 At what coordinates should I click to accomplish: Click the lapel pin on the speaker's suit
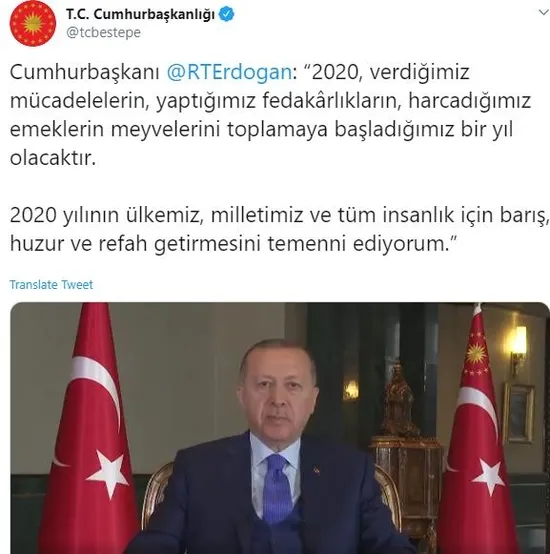coord(315,470)
